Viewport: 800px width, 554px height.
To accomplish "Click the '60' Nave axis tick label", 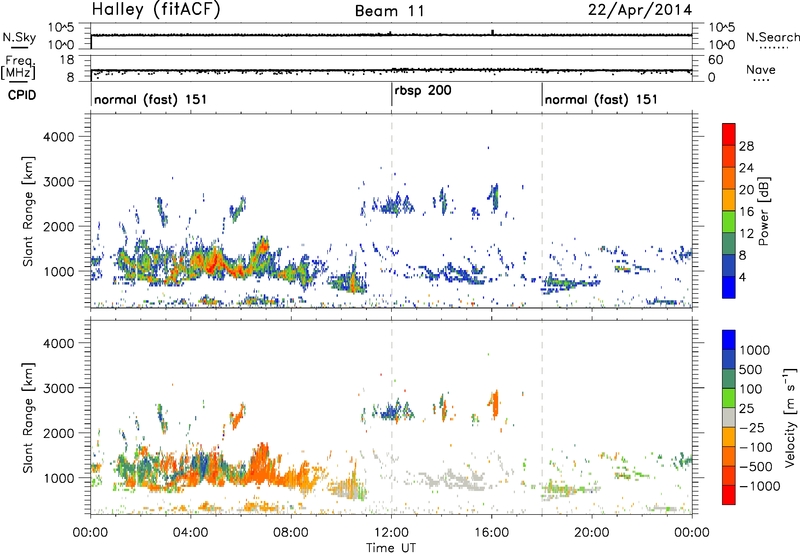I will coord(715,60).
